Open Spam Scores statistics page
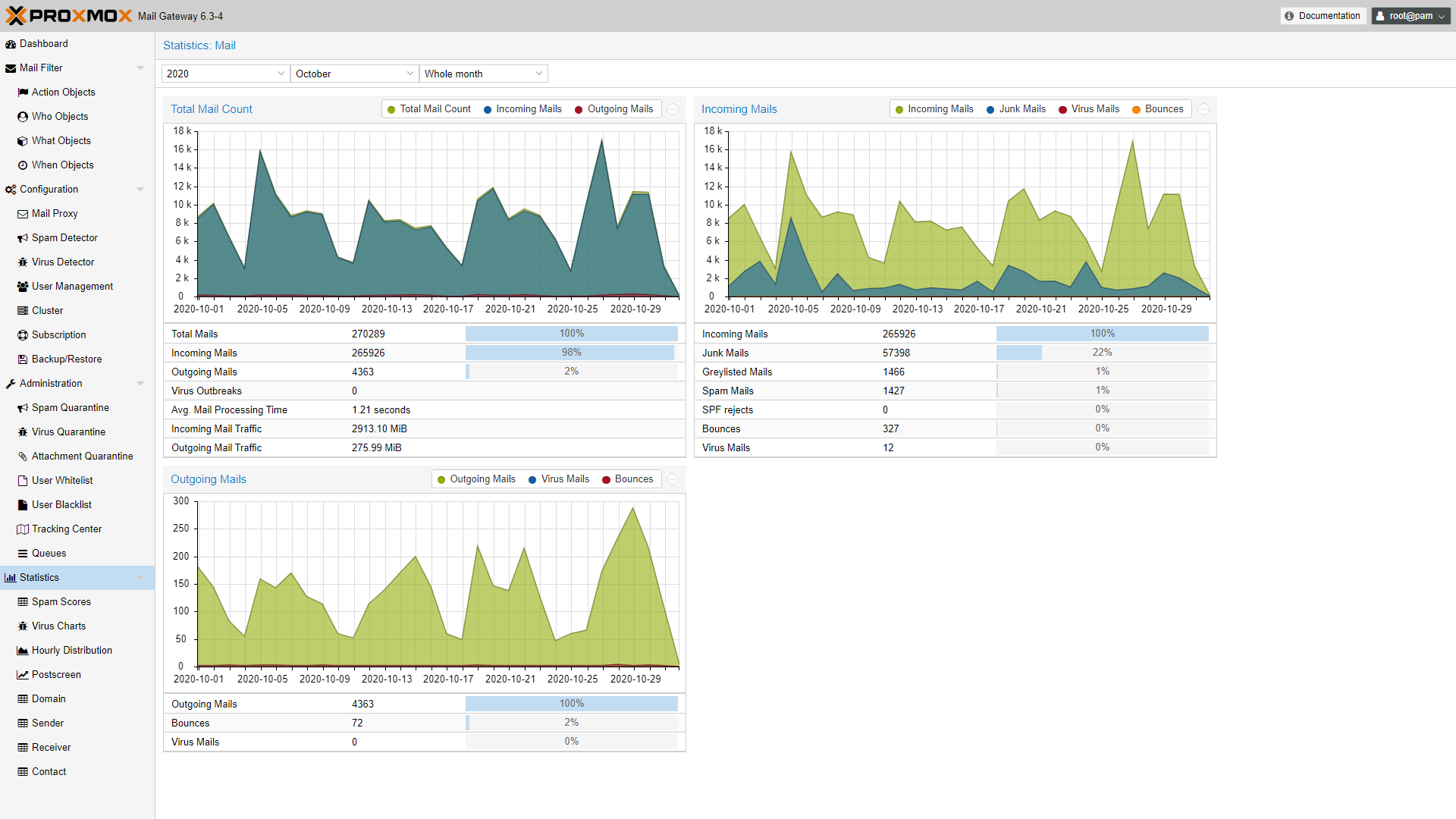This screenshot has width=1456, height=819. 61,602
